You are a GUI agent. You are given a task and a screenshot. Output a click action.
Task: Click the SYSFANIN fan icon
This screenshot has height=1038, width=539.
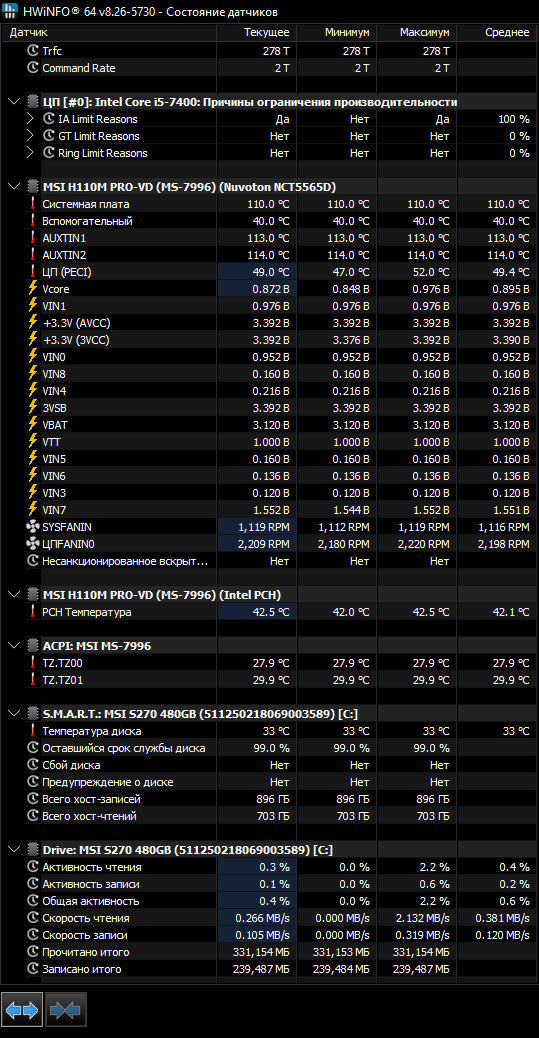[32, 527]
